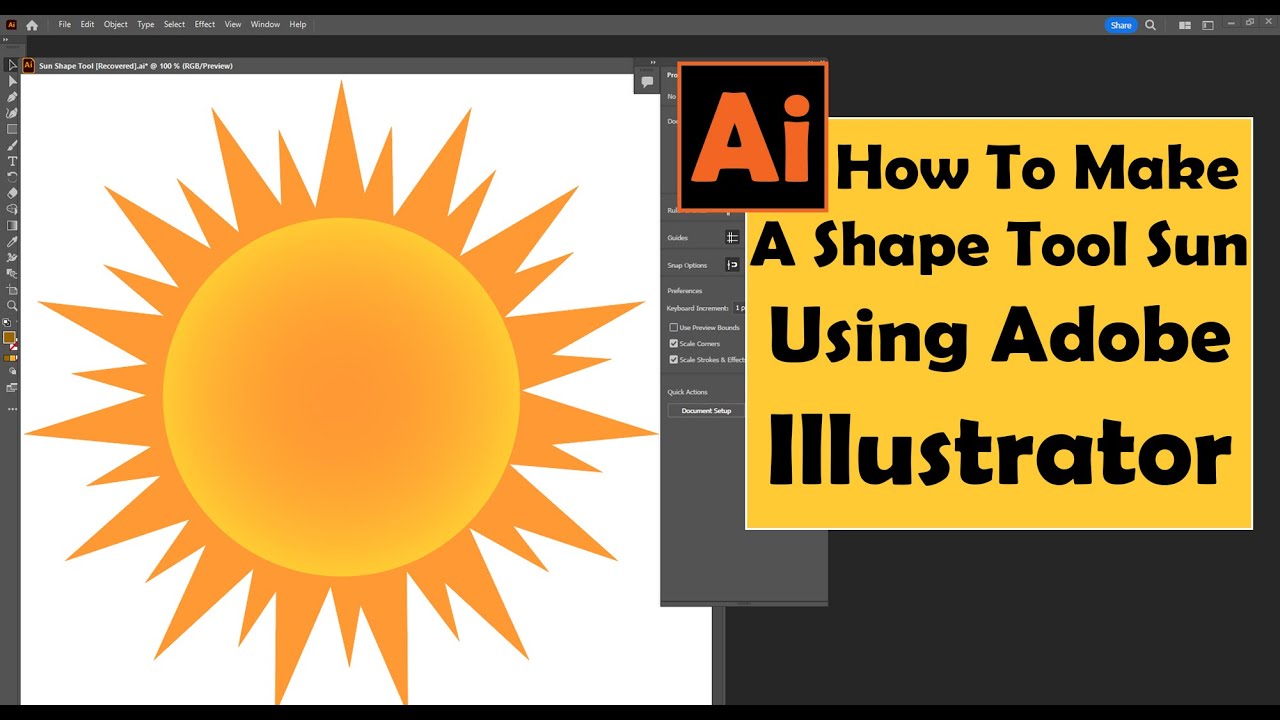Open the Type menu

tap(146, 24)
